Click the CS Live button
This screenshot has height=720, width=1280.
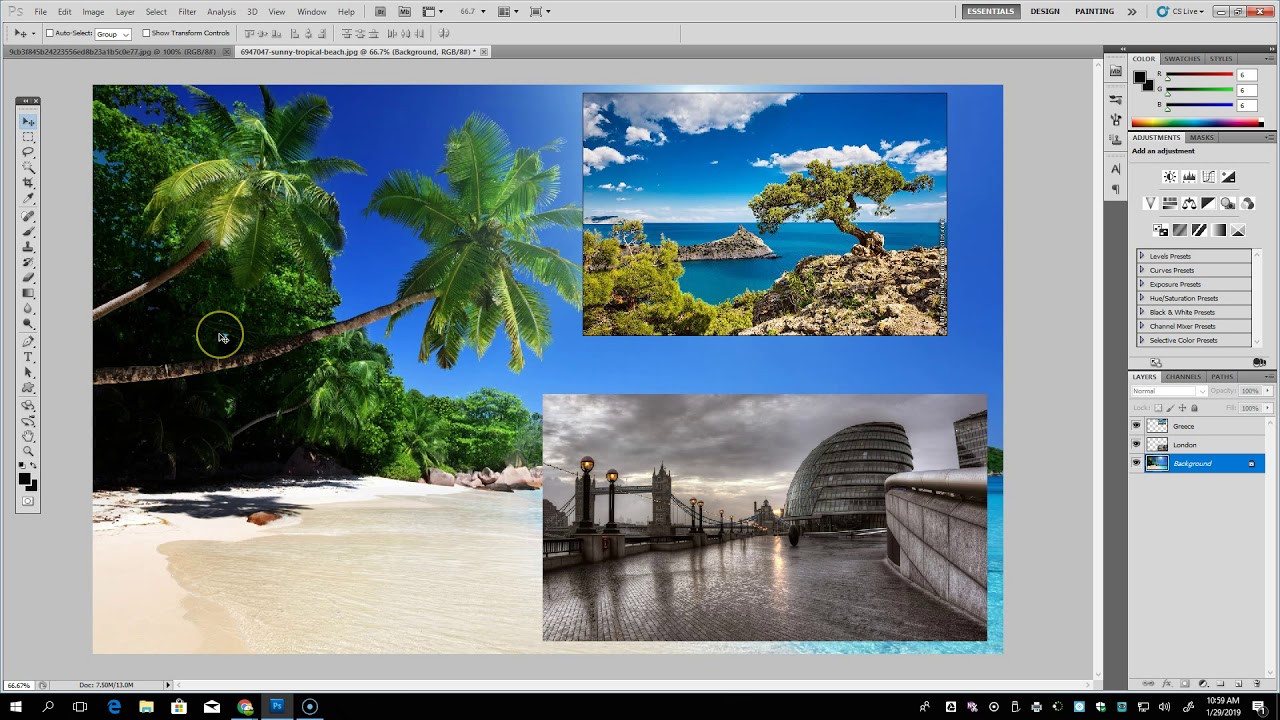click(x=1179, y=12)
